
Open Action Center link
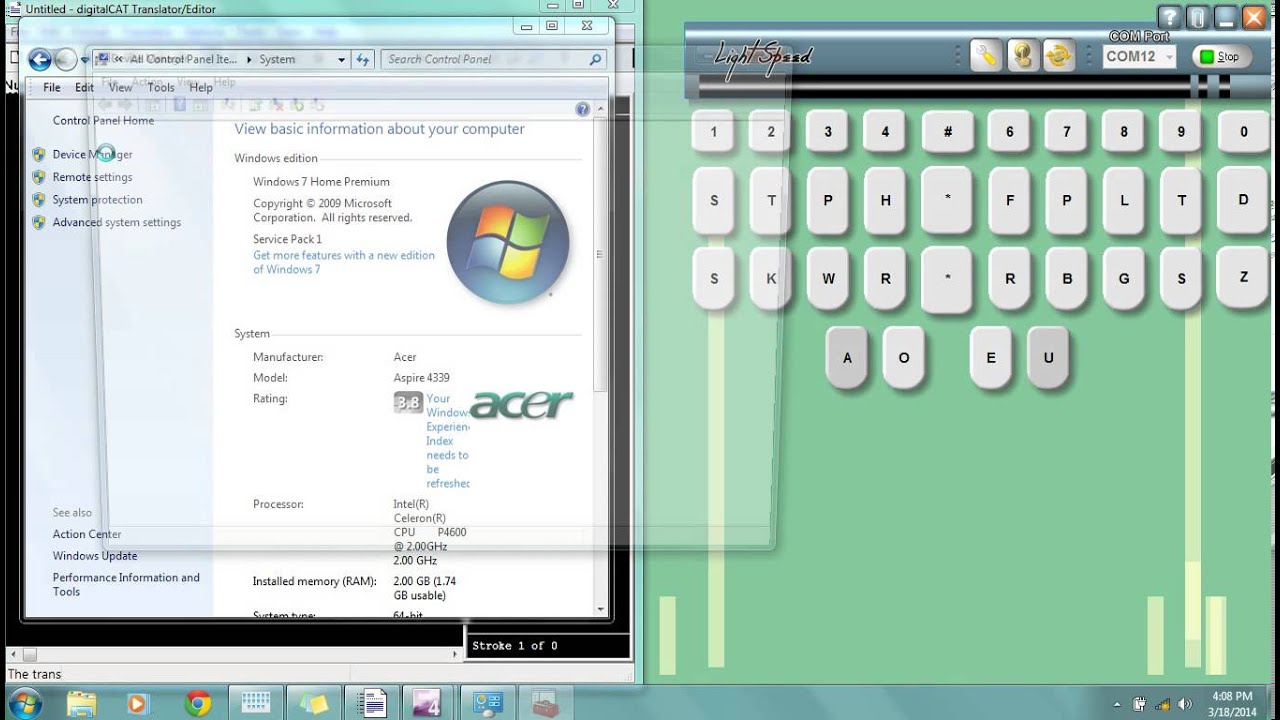pyautogui.click(x=87, y=534)
